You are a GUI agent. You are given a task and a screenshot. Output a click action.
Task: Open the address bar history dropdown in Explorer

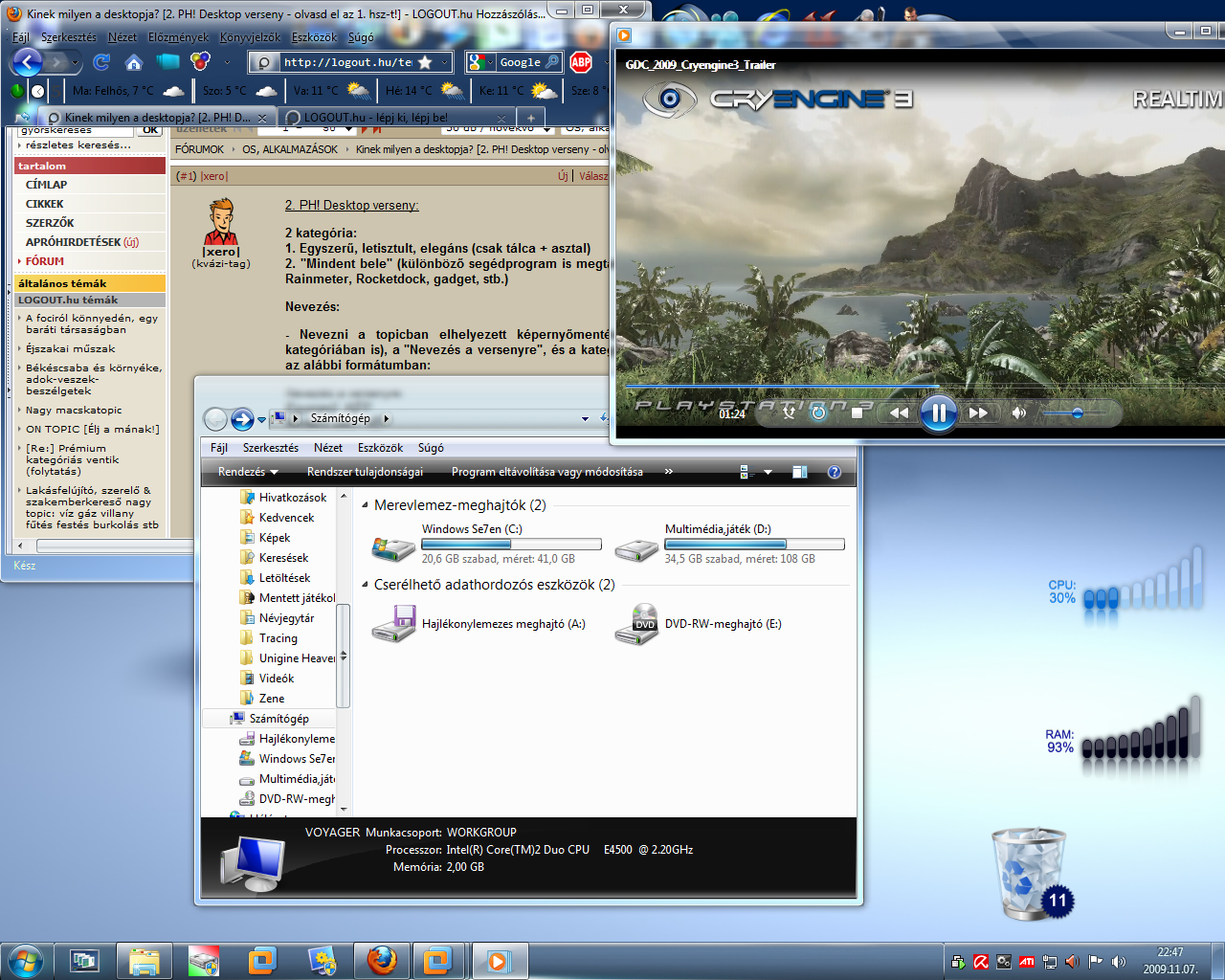point(585,418)
